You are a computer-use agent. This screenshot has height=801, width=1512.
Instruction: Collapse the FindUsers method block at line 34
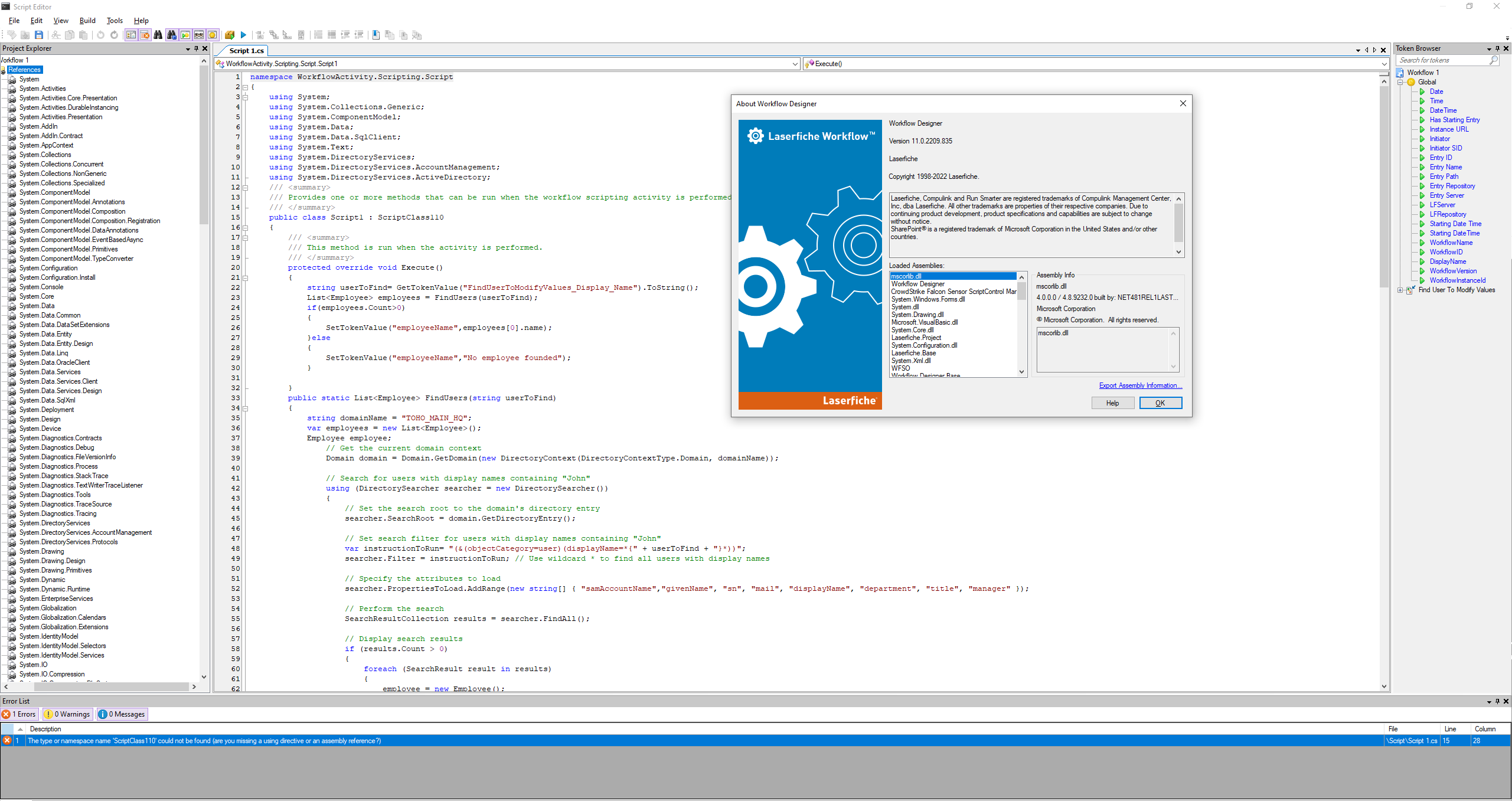(x=245, y=408)
